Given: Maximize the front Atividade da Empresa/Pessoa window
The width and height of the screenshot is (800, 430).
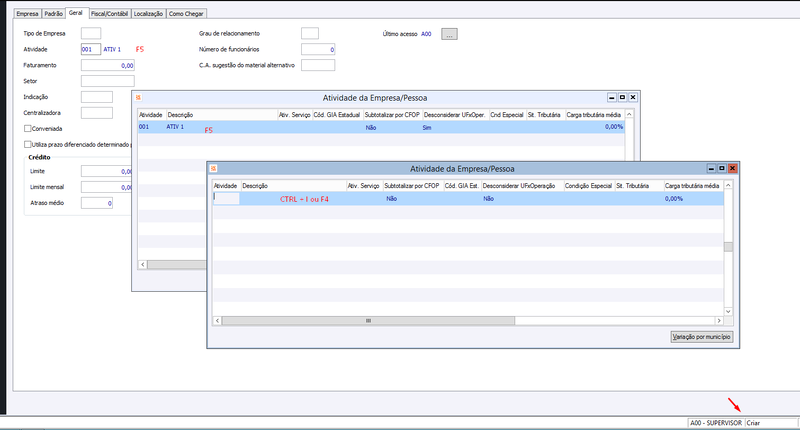Looking at the screenshot, I should 722,168.
